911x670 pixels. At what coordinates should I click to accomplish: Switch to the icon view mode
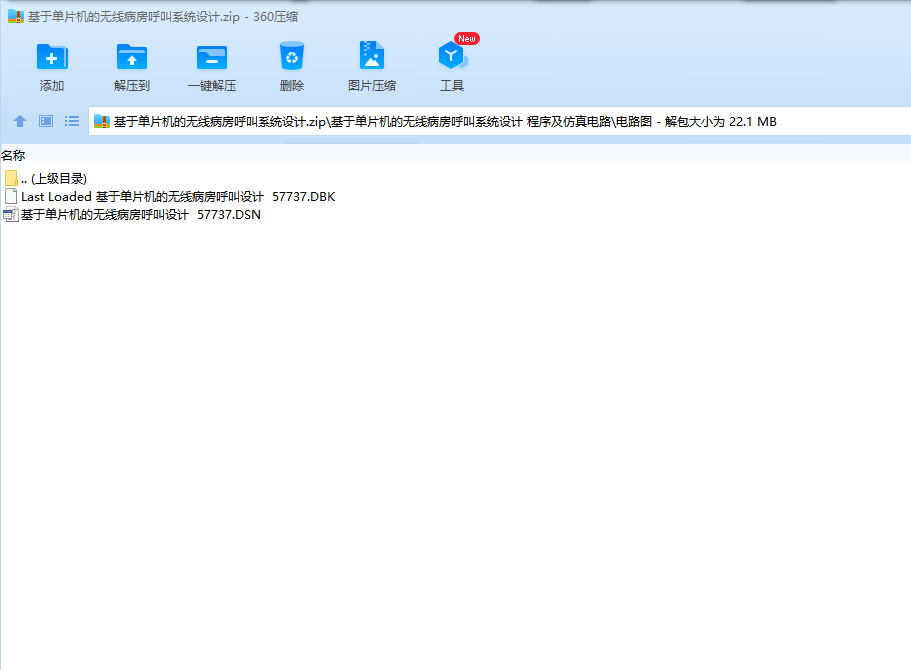click(x=46, y=121)
